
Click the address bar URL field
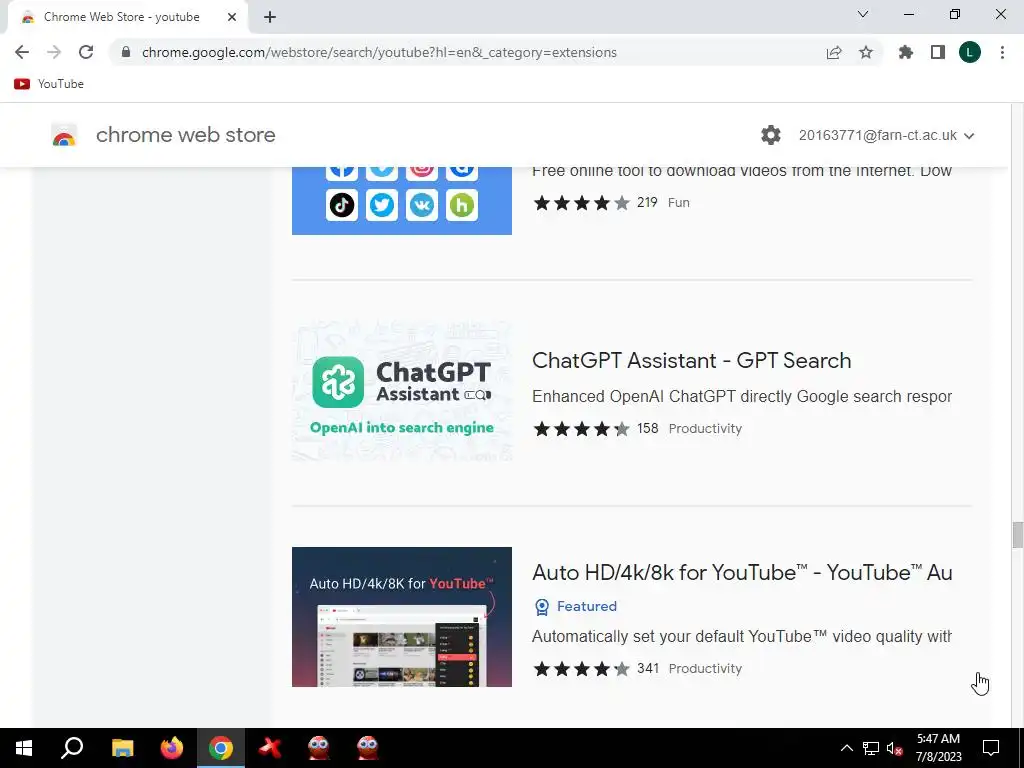379,52
